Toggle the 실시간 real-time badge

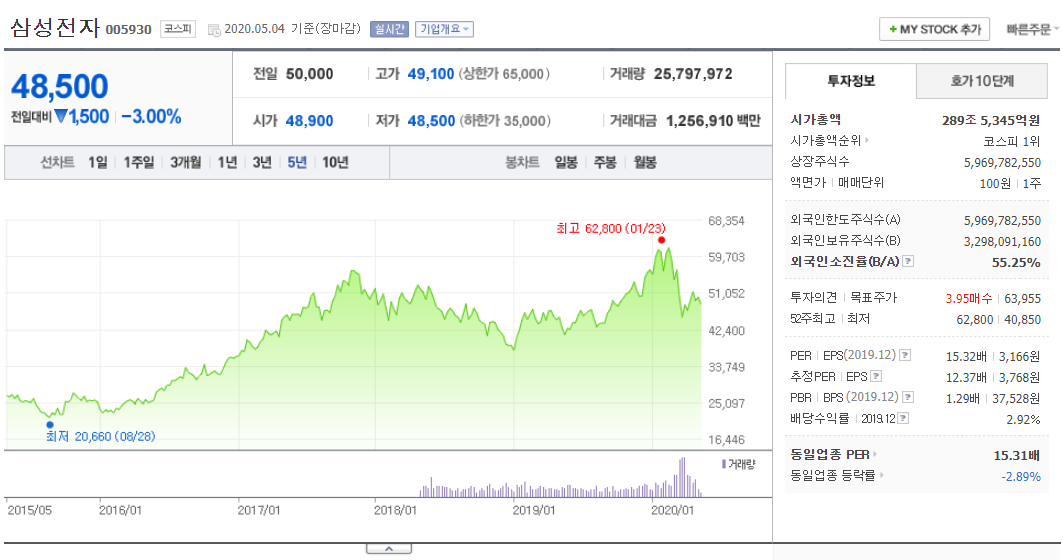point(389,29)
